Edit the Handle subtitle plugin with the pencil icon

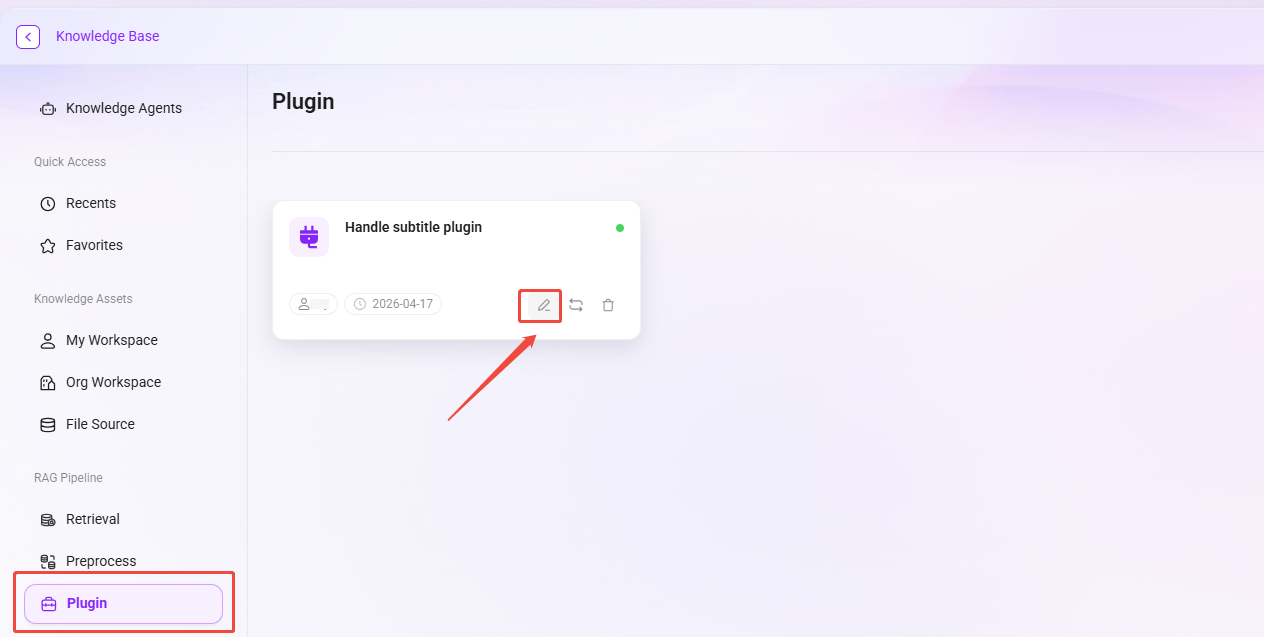(x=543, y=305)
